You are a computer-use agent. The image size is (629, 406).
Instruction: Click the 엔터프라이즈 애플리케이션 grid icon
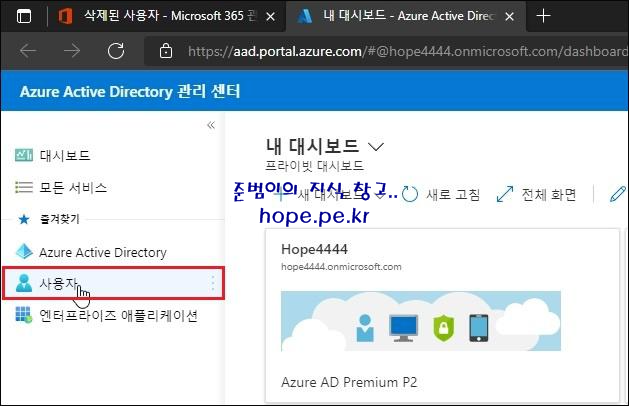(24, 315)
